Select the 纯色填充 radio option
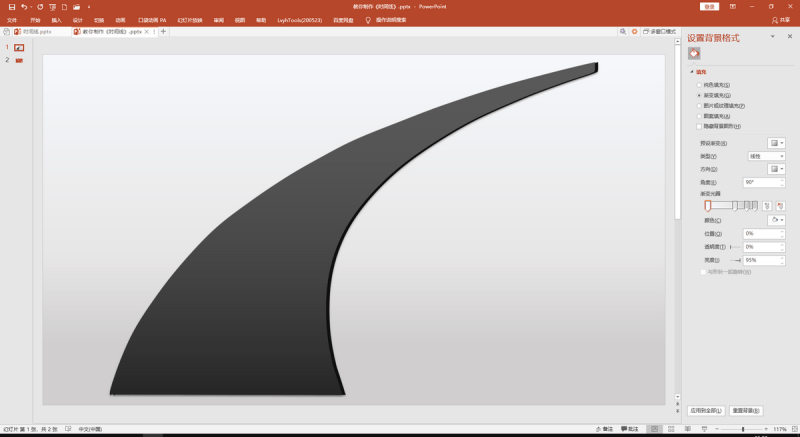This screenshot has height=437, width=800. (699, 85)
